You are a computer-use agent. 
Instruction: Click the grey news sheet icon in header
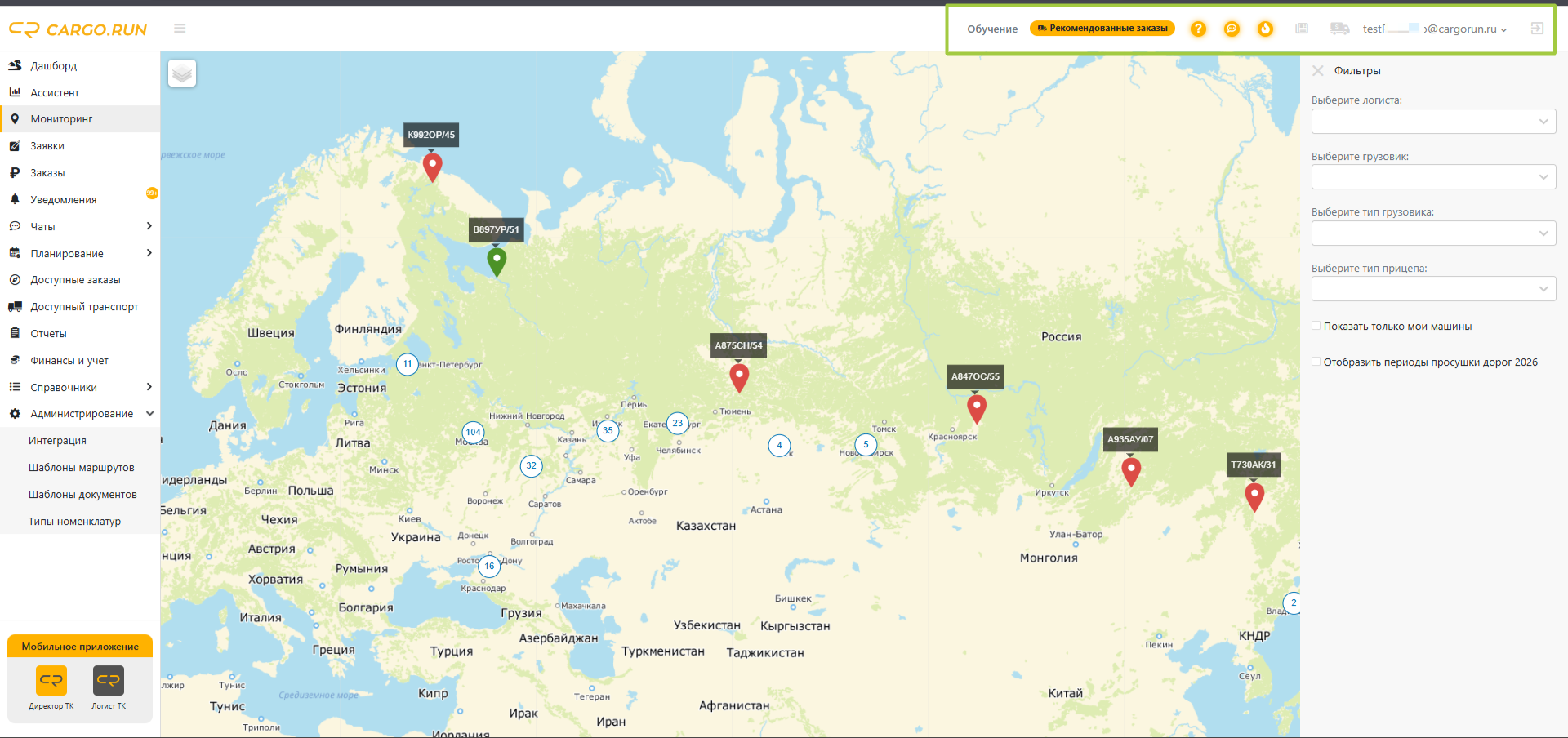(1302, 29)
